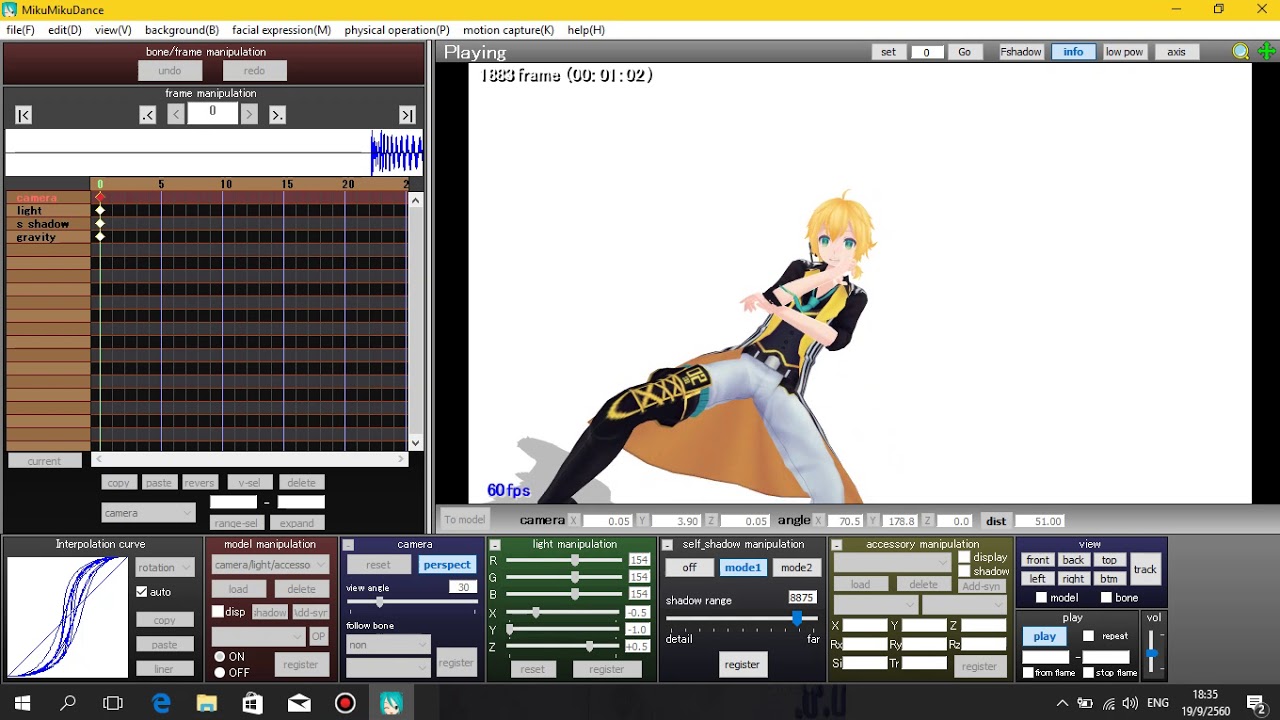Step forward one frame arrow

tap(249, 114)
